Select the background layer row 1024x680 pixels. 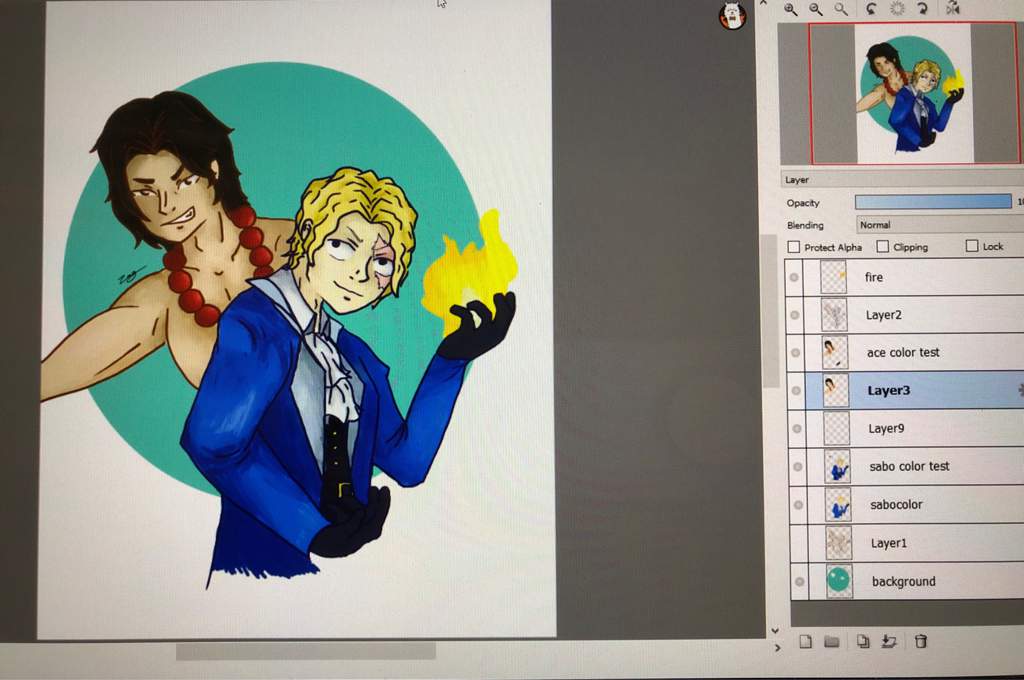pos(909,581)
